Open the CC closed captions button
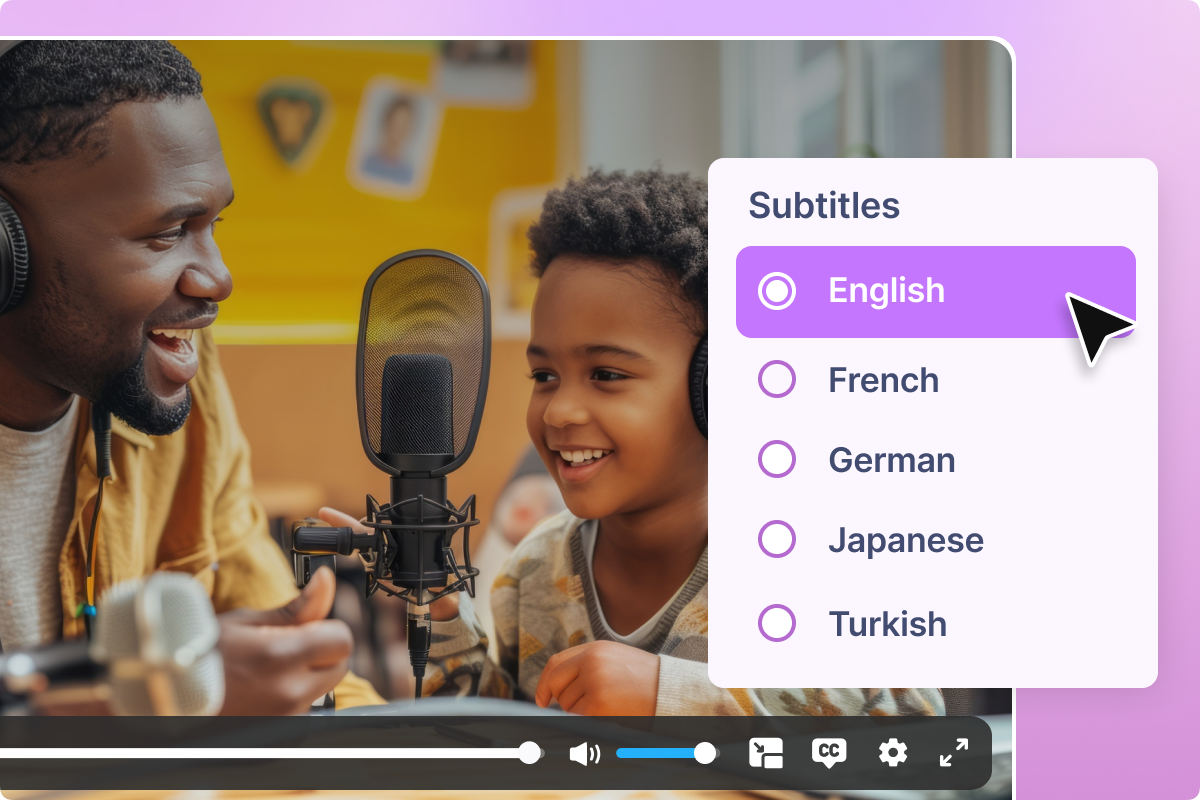The height and width of the screenshot is (800, 1200). click(829, 753)
